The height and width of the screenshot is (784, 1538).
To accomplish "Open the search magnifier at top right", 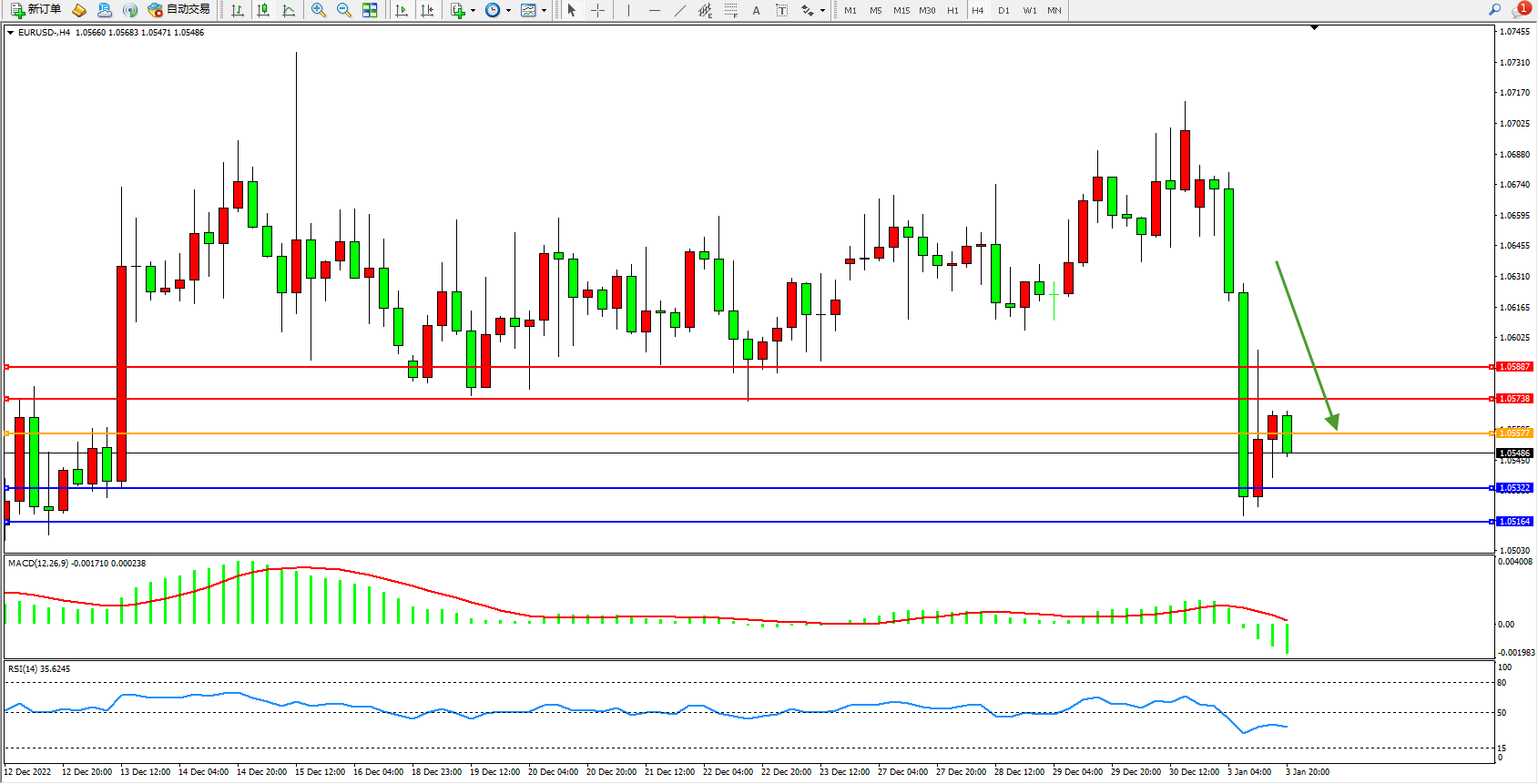I will 1494,10.
